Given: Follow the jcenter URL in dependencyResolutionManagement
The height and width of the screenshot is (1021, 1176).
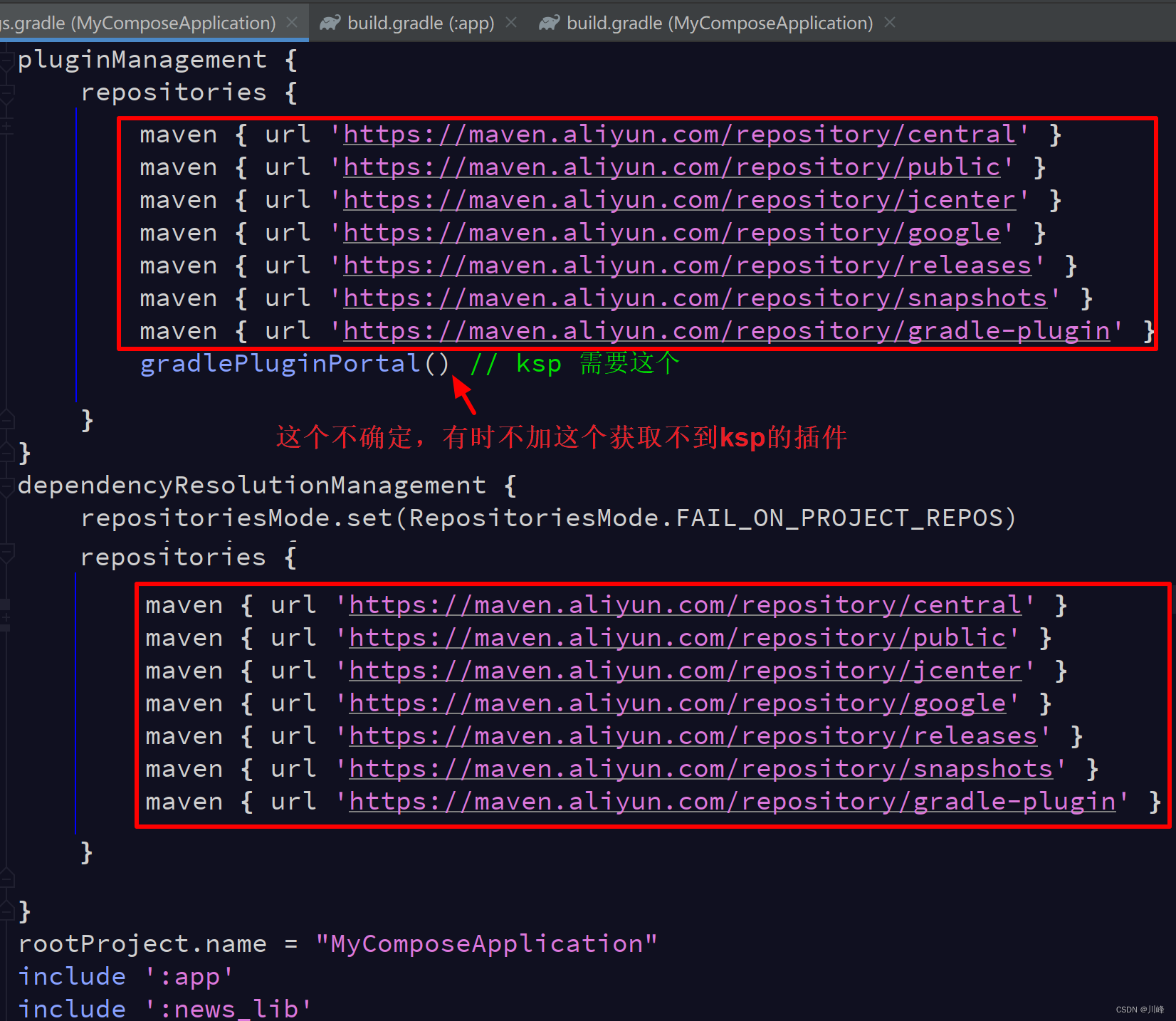Looking at the screenshot, I should tap(685, 671).
